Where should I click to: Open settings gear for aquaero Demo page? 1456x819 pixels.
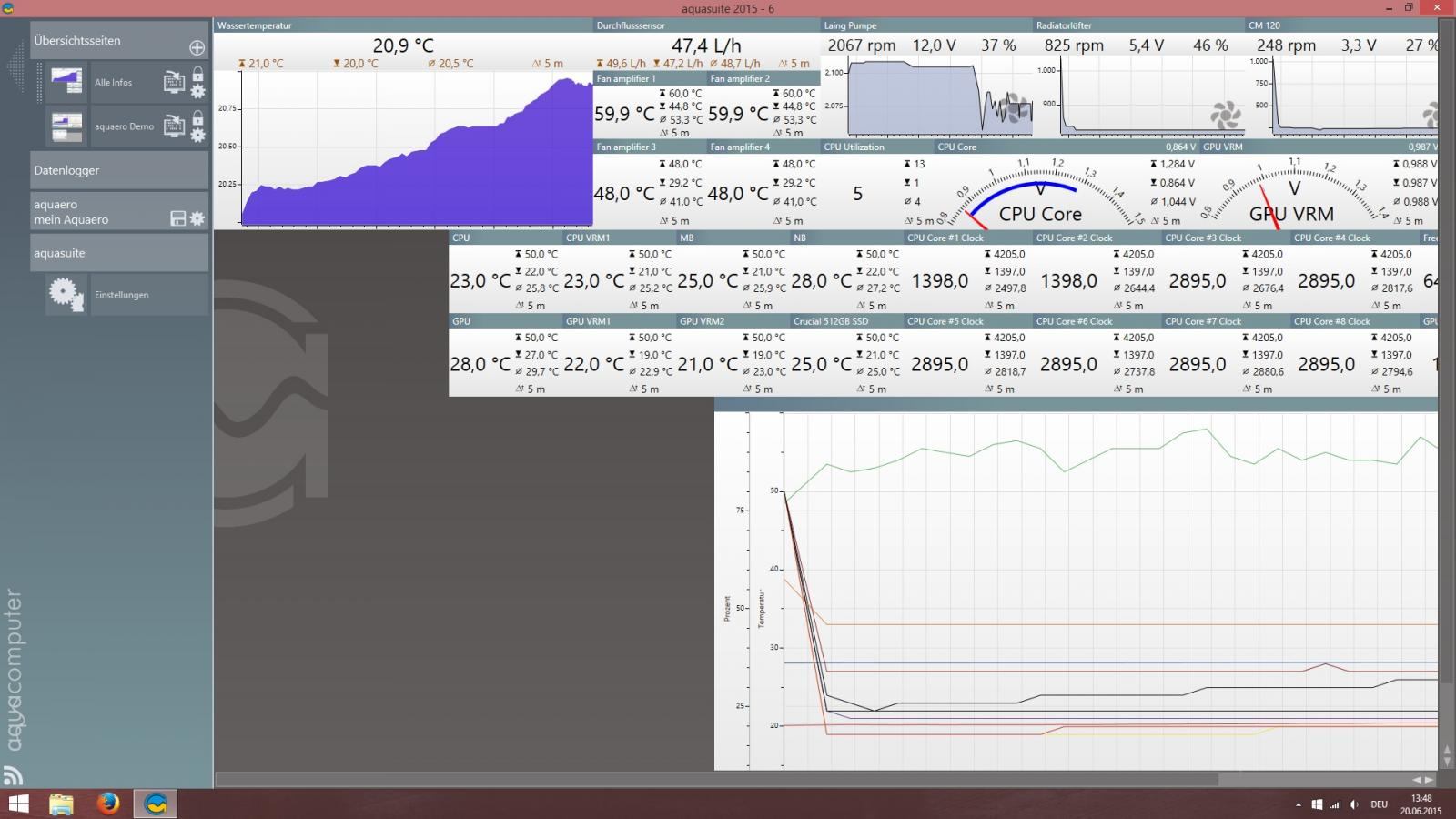(197, 136)
